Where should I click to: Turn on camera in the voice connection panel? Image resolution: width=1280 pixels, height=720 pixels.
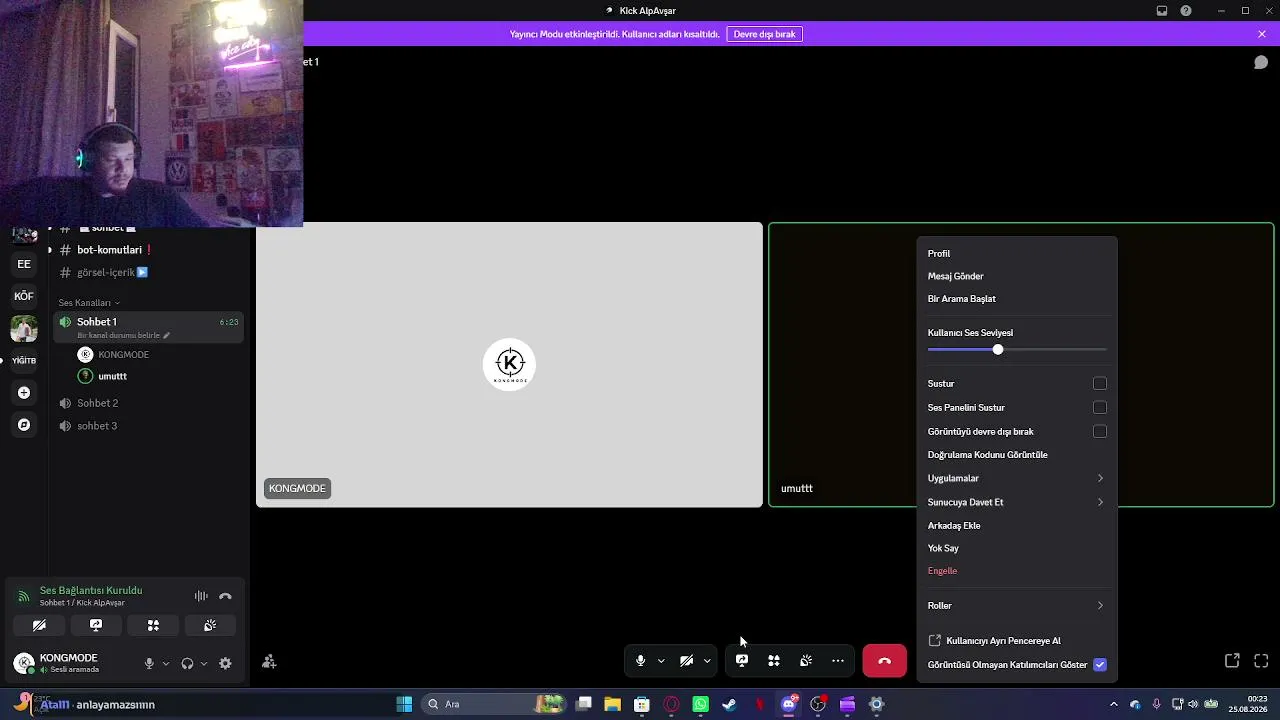[x=39, y=625]
